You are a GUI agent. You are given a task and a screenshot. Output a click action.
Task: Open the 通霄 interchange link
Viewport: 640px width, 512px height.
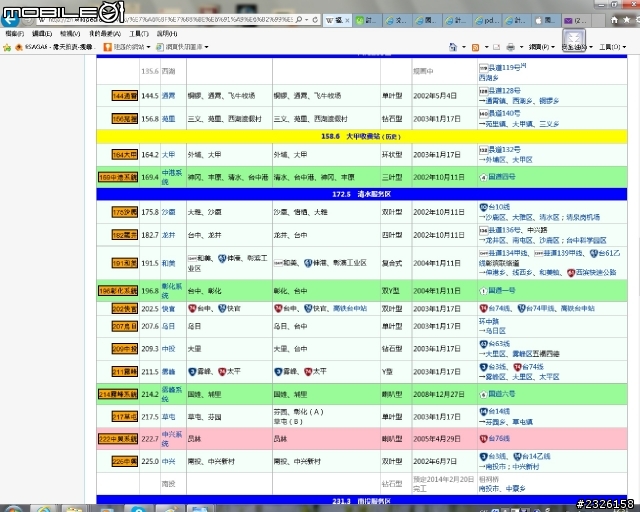[168, 96]
